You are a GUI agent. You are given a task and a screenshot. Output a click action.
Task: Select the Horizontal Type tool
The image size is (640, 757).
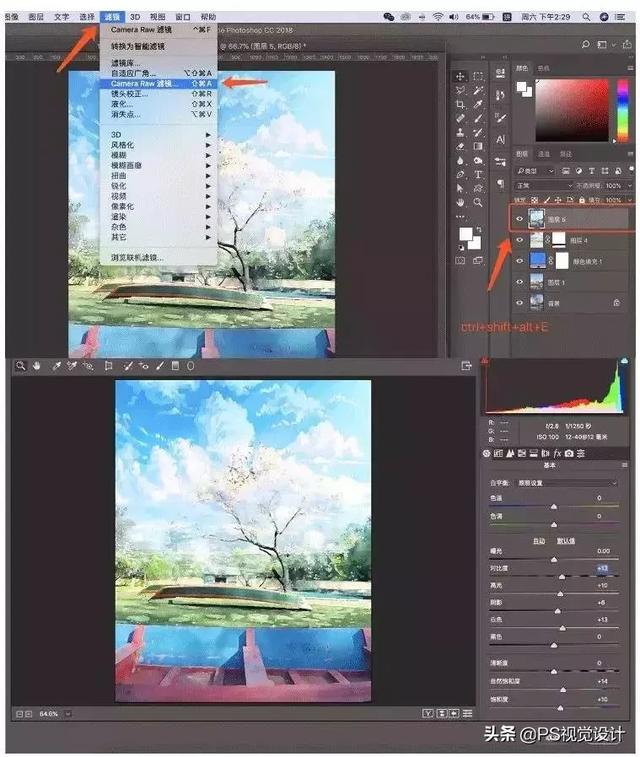pyautogui.click(x=478, y=174)
